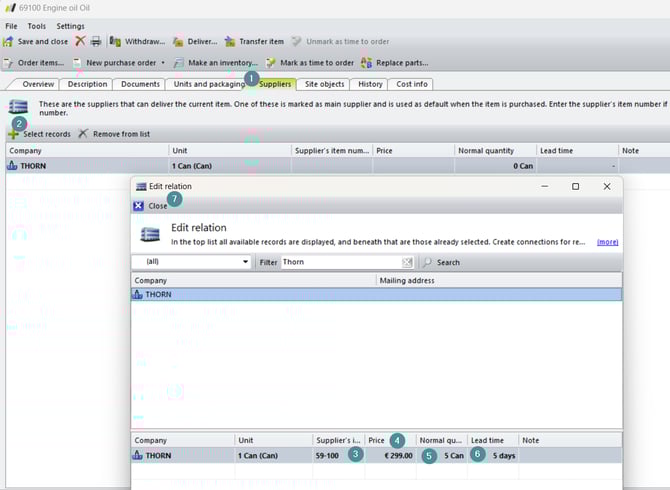
Task: Switch to the Site objects tab
Action: (324, 84)
